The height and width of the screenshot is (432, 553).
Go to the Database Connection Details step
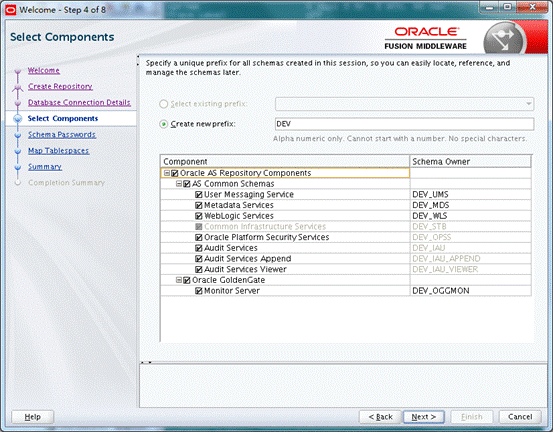(x=79, y=103)
